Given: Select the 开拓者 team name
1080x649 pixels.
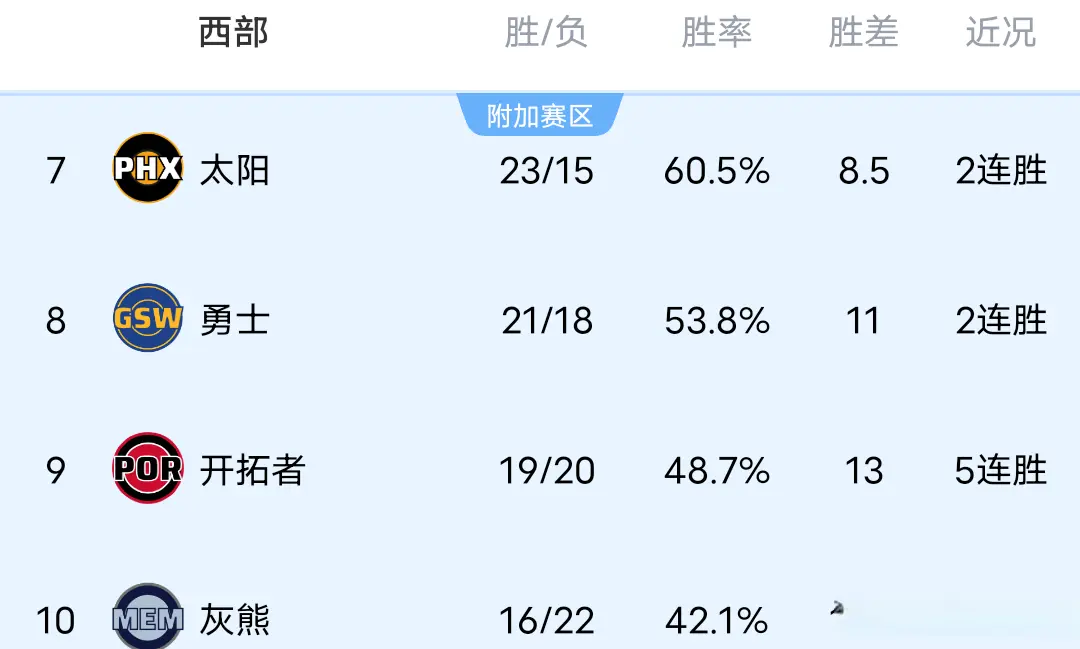Looking at the screenshot, I should [253, 470].
